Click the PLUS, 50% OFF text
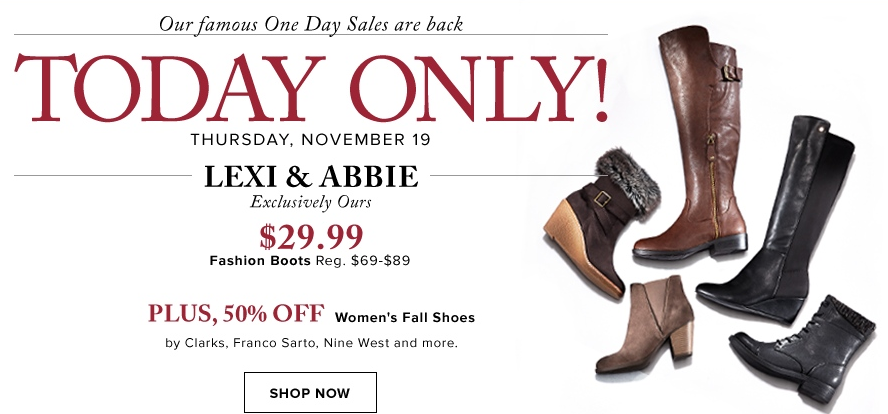The height and width of the screenshot is (414, 888). click(x=236, y=315)
